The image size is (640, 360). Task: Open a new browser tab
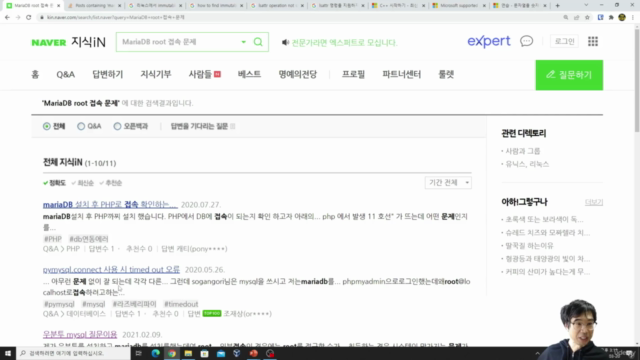click(557, 5)
